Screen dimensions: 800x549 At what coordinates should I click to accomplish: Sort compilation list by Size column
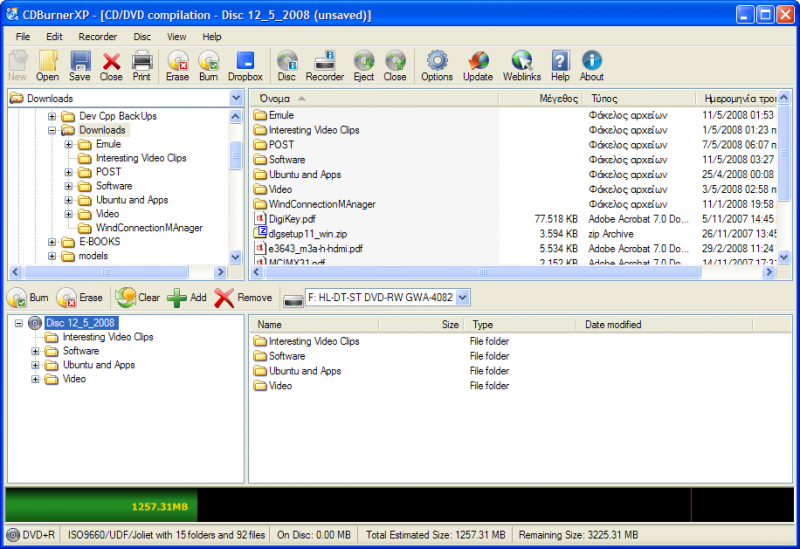pos(421,325)
